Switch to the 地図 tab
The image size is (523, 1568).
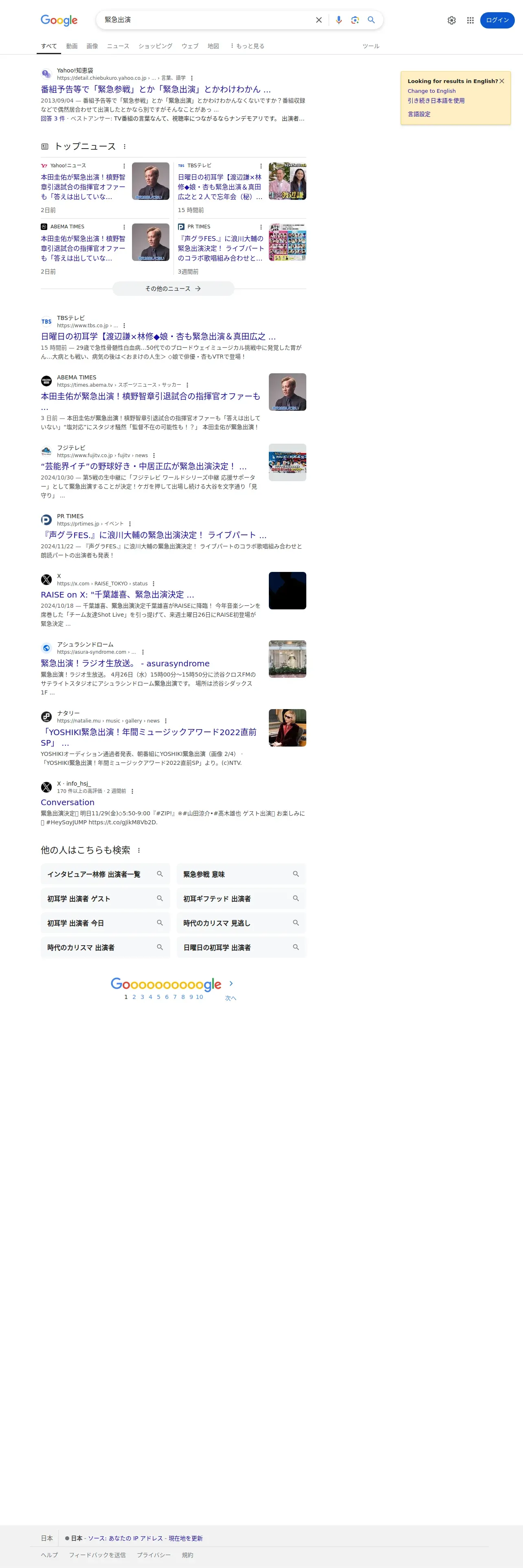pyautogui.click(x=213, y=46)
